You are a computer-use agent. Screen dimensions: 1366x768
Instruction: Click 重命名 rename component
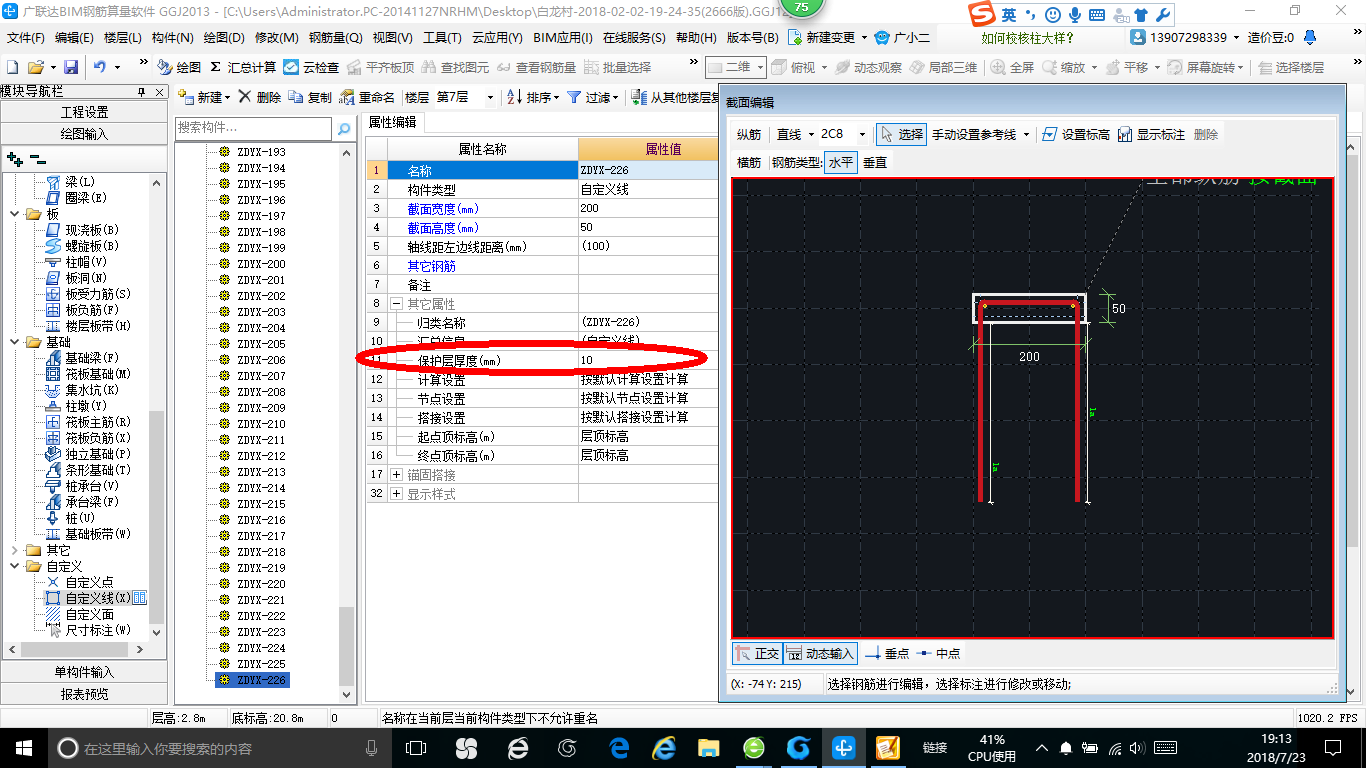click(367, 97)
